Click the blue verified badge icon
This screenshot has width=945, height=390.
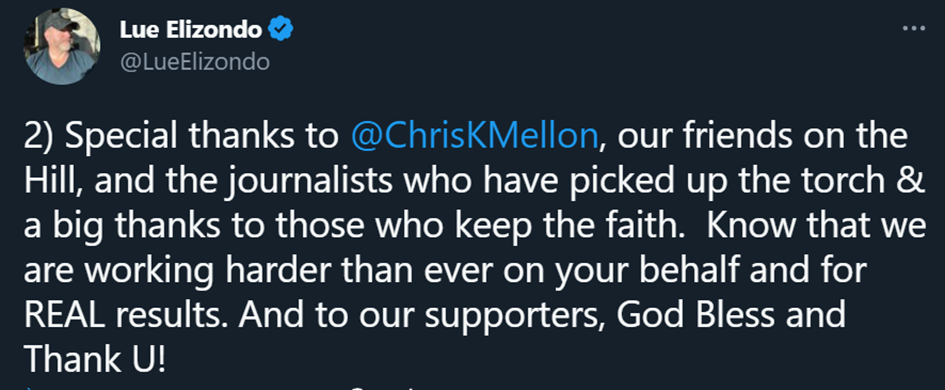pos(280,29)
